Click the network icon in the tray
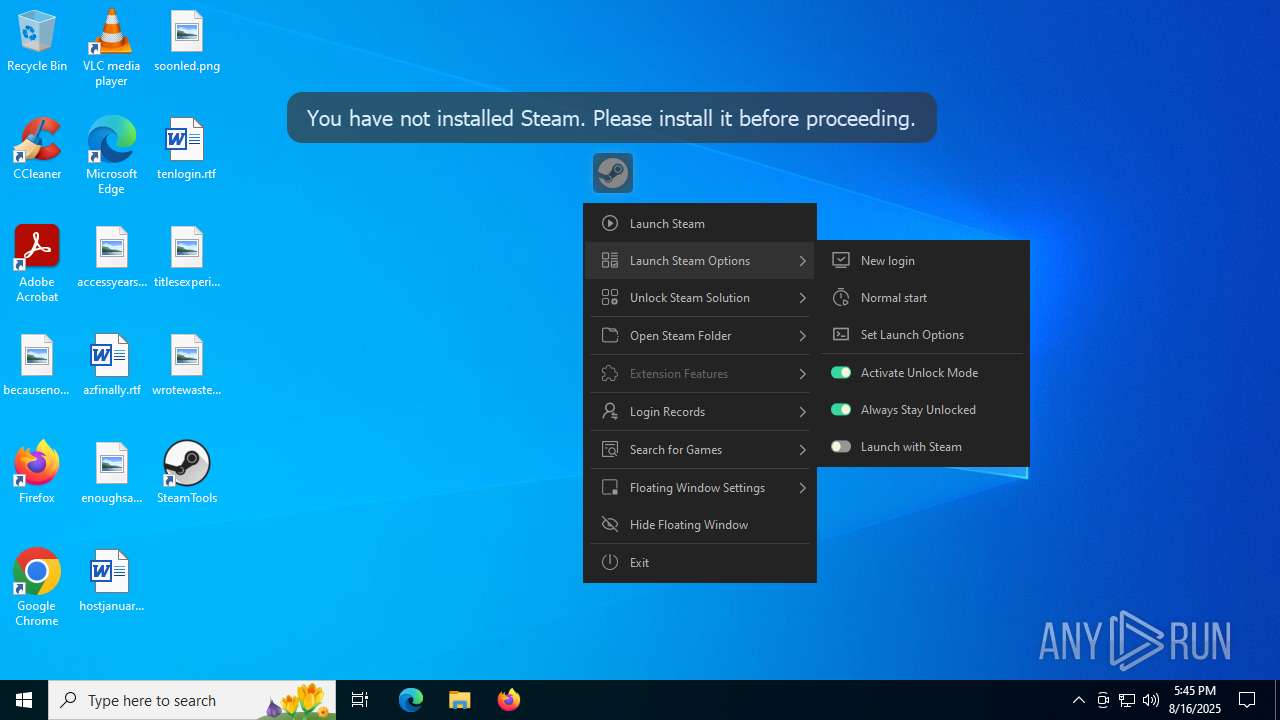The image size is (1280, 720). point(1127,700)
